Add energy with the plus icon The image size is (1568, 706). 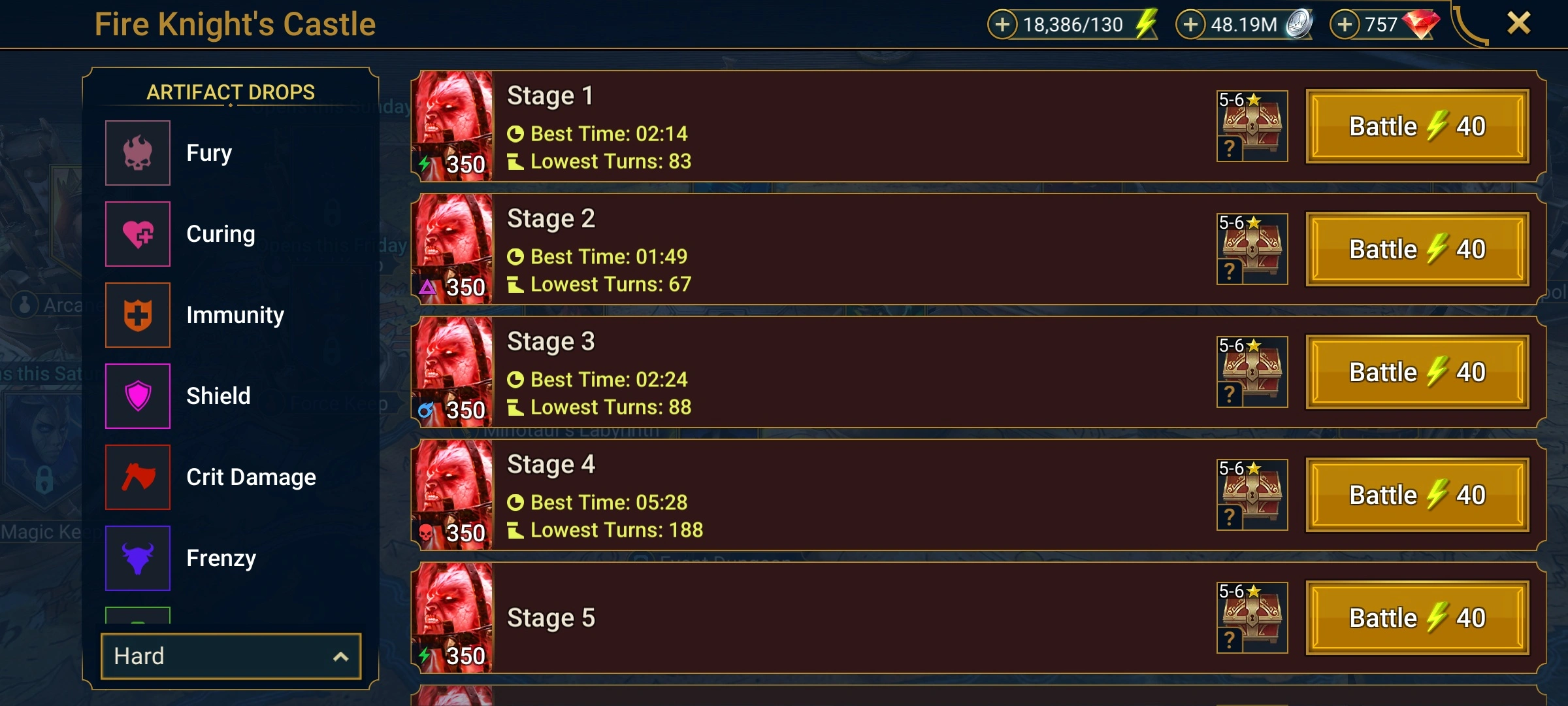tap(1002, 25)
